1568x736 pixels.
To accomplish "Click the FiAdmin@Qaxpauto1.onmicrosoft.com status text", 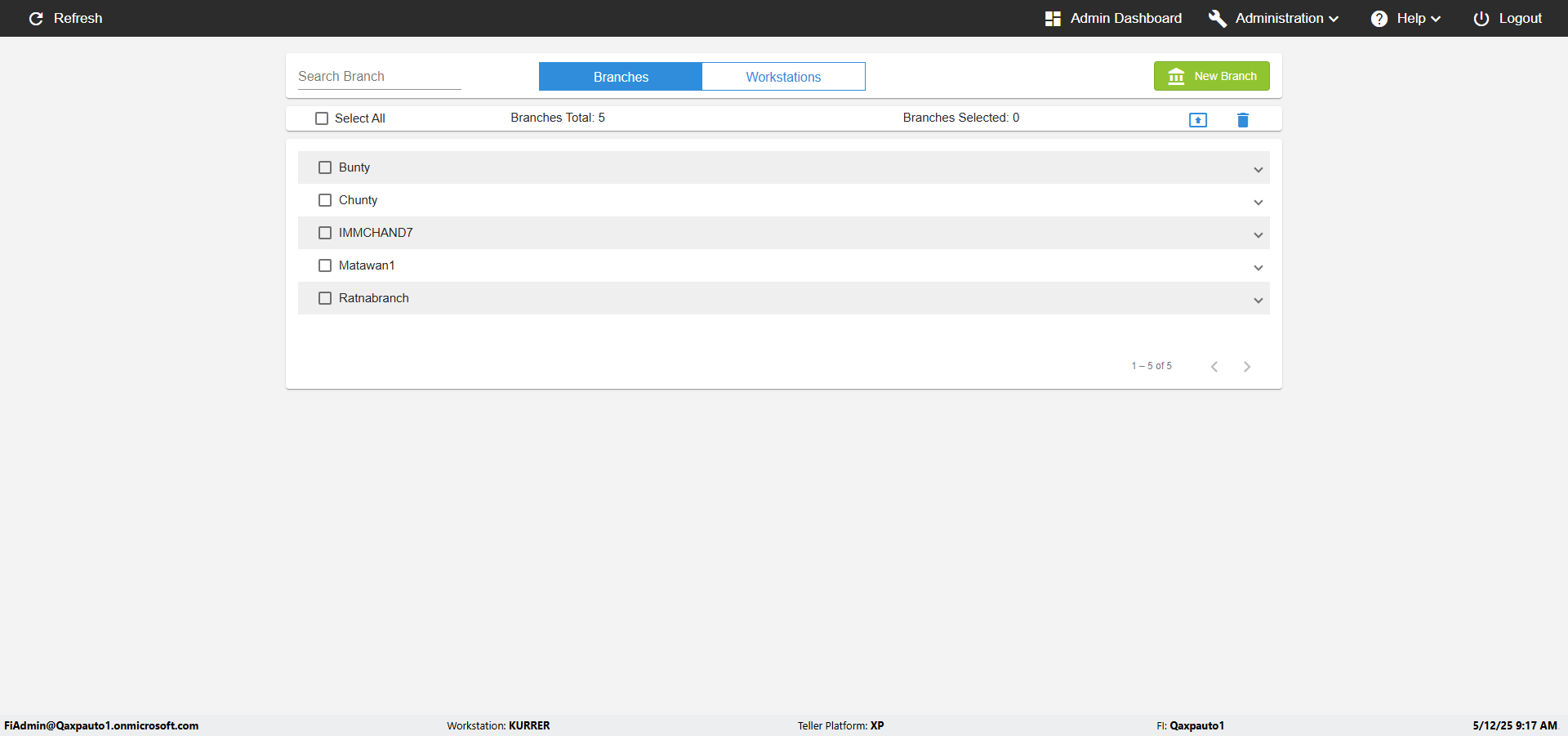I will (x=101, y=725).
